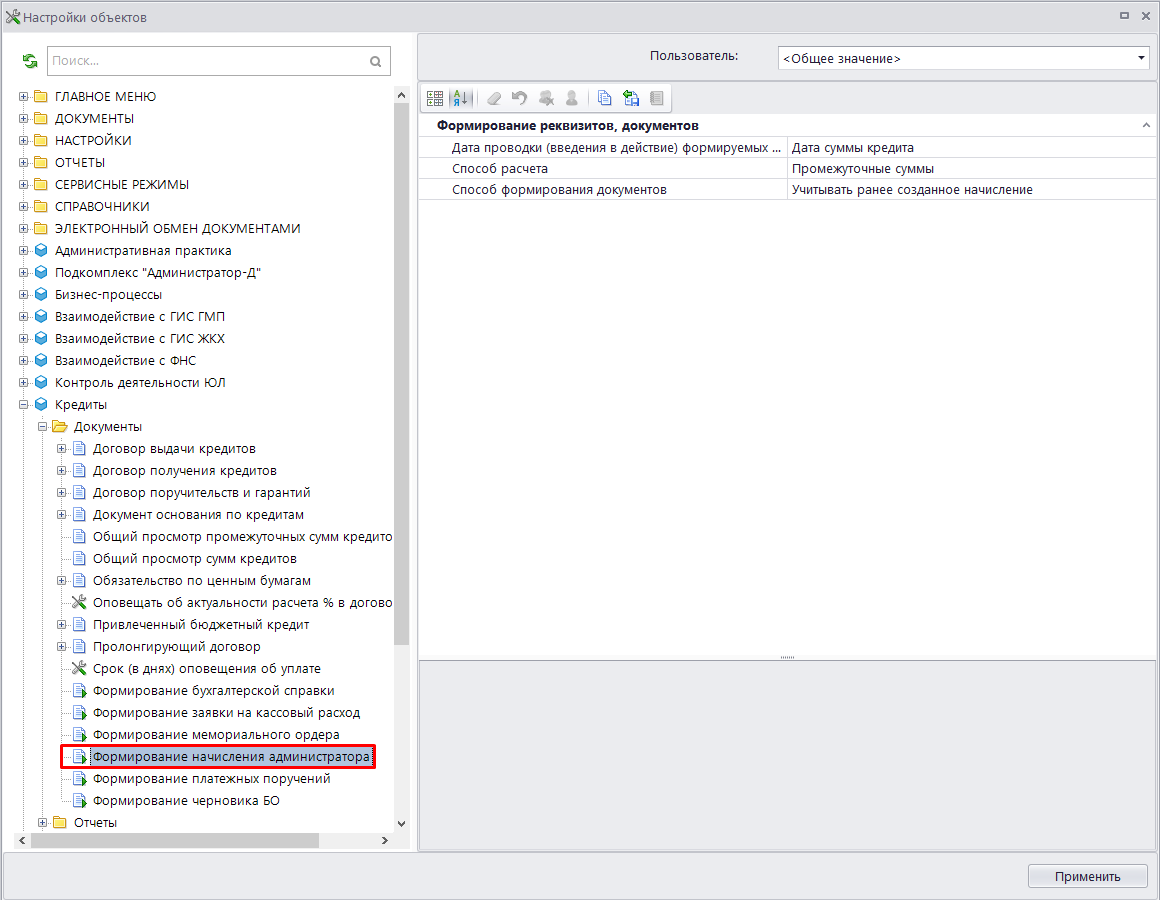Screen dimensions: 1160x900
Task: Select Взаимодействие с ГИС ЖКХ node
Action: point(139,339)
